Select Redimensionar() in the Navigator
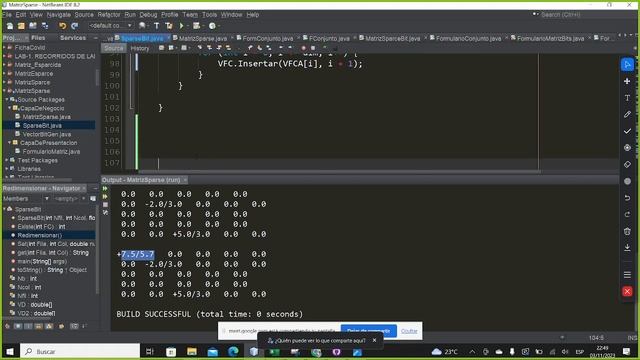 (x=40, y=235)
